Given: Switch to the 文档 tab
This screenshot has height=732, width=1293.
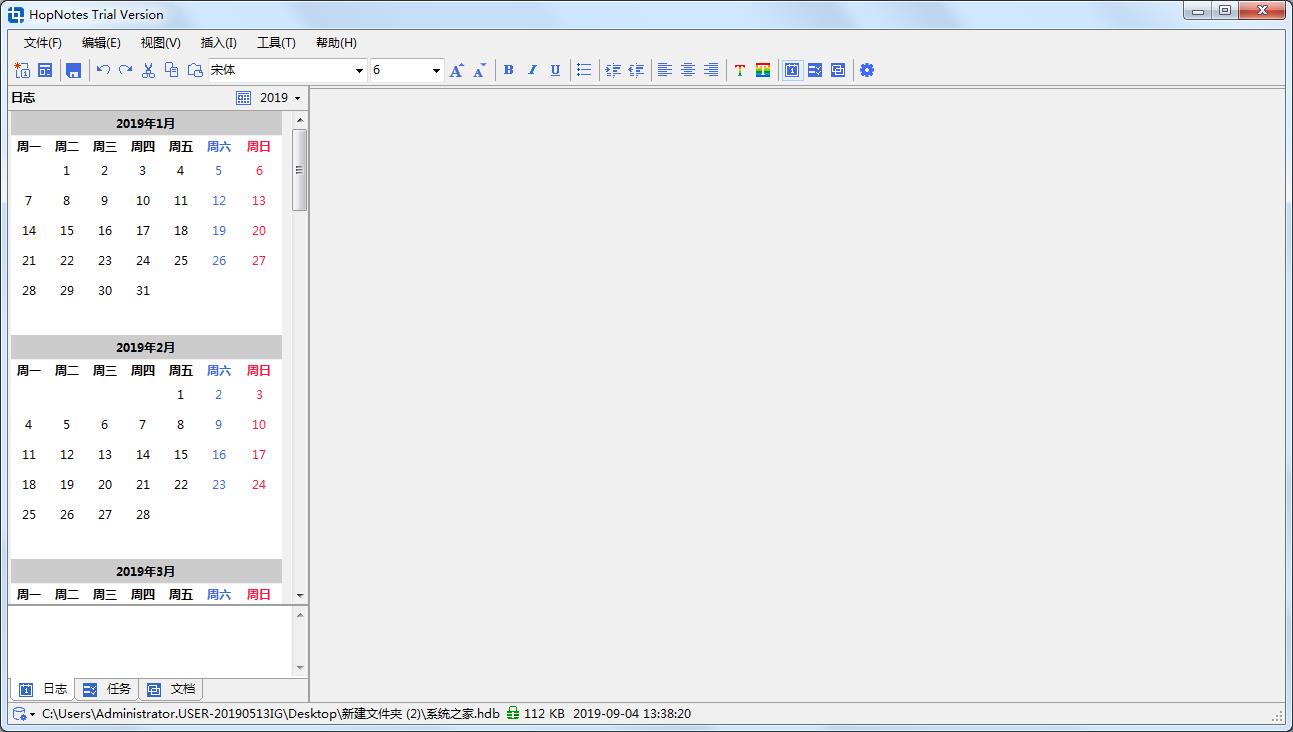Looking at the screenshot, I should [171, 689].
